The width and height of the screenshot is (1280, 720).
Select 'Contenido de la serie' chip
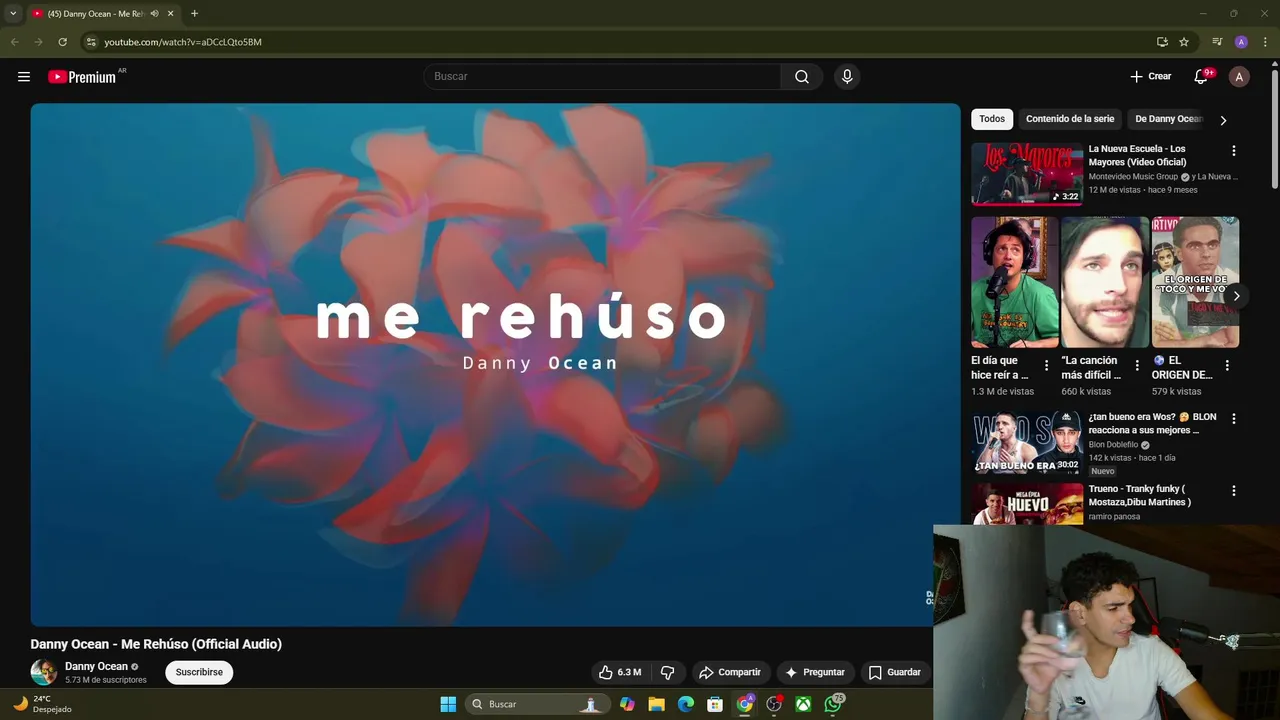1070,119
